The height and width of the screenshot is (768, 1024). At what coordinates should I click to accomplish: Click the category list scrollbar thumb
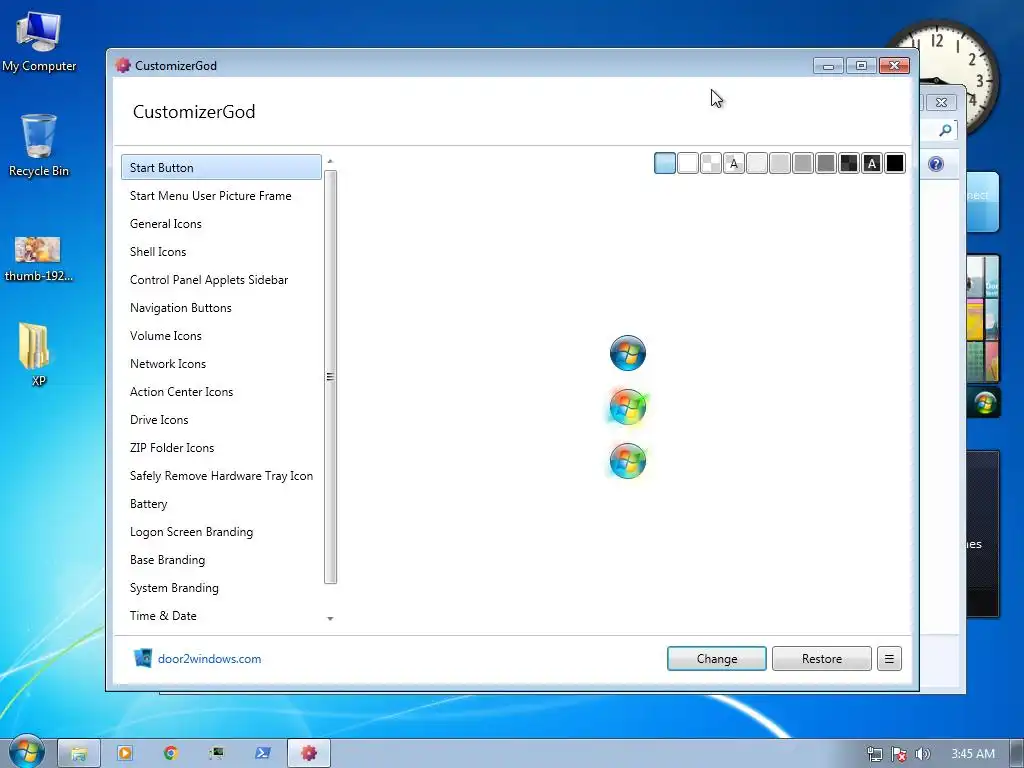tap(330, 377)
